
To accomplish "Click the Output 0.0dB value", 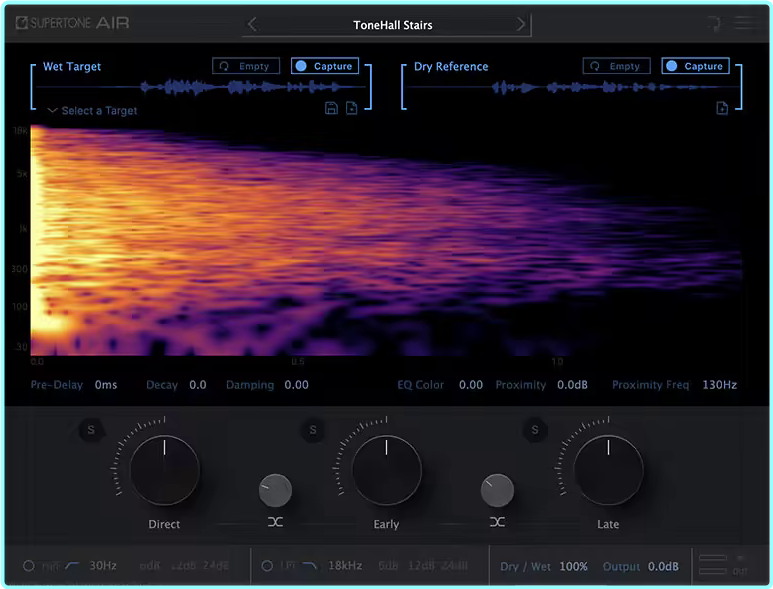I will click(663, 566).
